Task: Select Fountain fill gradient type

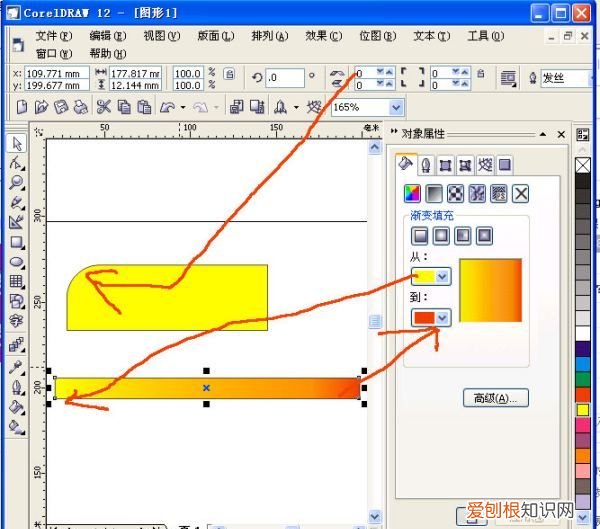Action: click(434, 194)
